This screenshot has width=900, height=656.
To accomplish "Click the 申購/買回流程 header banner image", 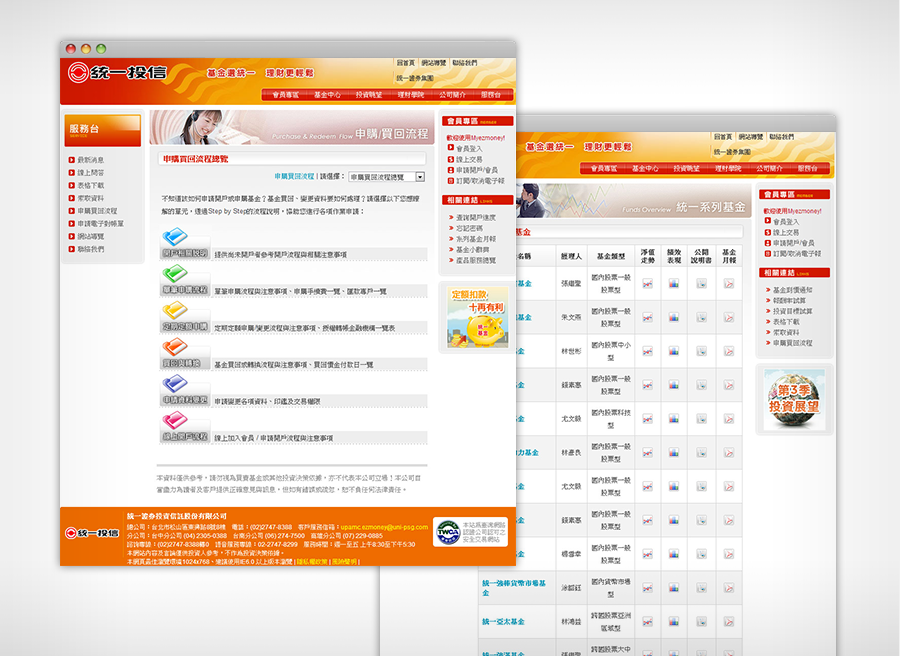I will pyautogui.click(x=291, y=127).
